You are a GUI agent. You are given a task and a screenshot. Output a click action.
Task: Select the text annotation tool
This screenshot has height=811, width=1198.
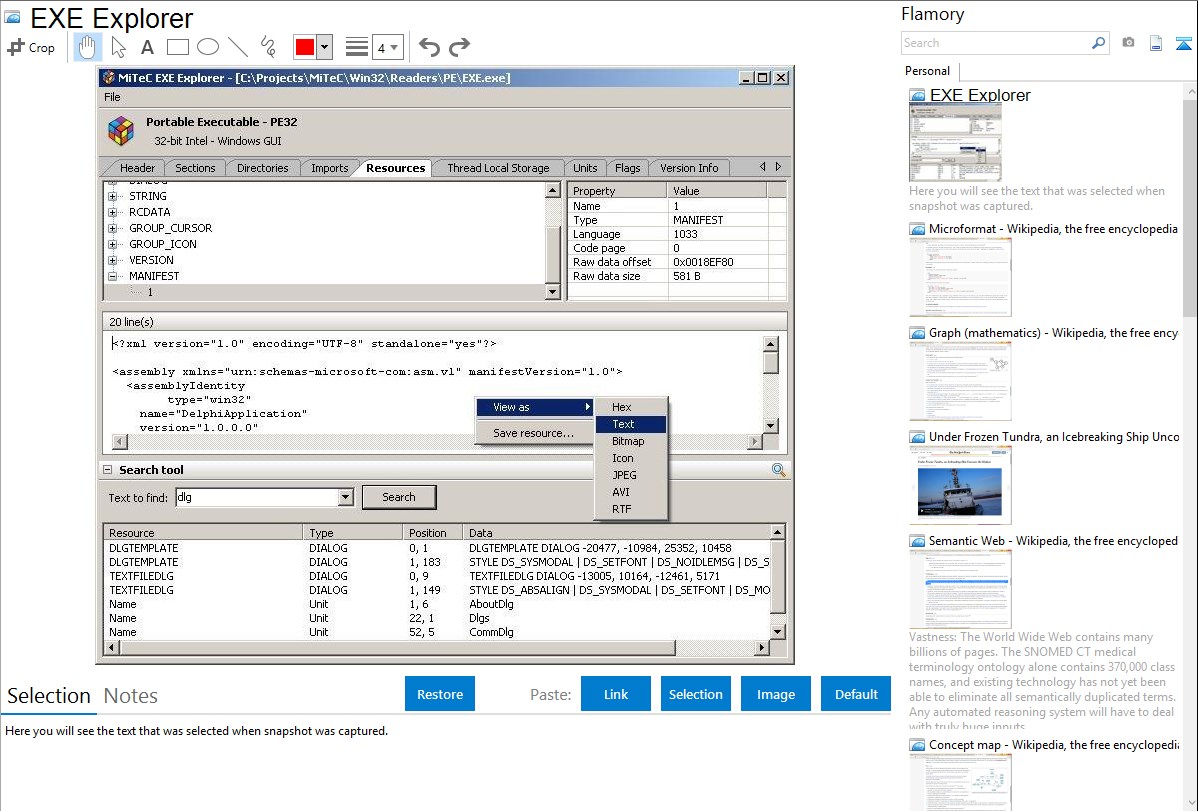(147, 47)
